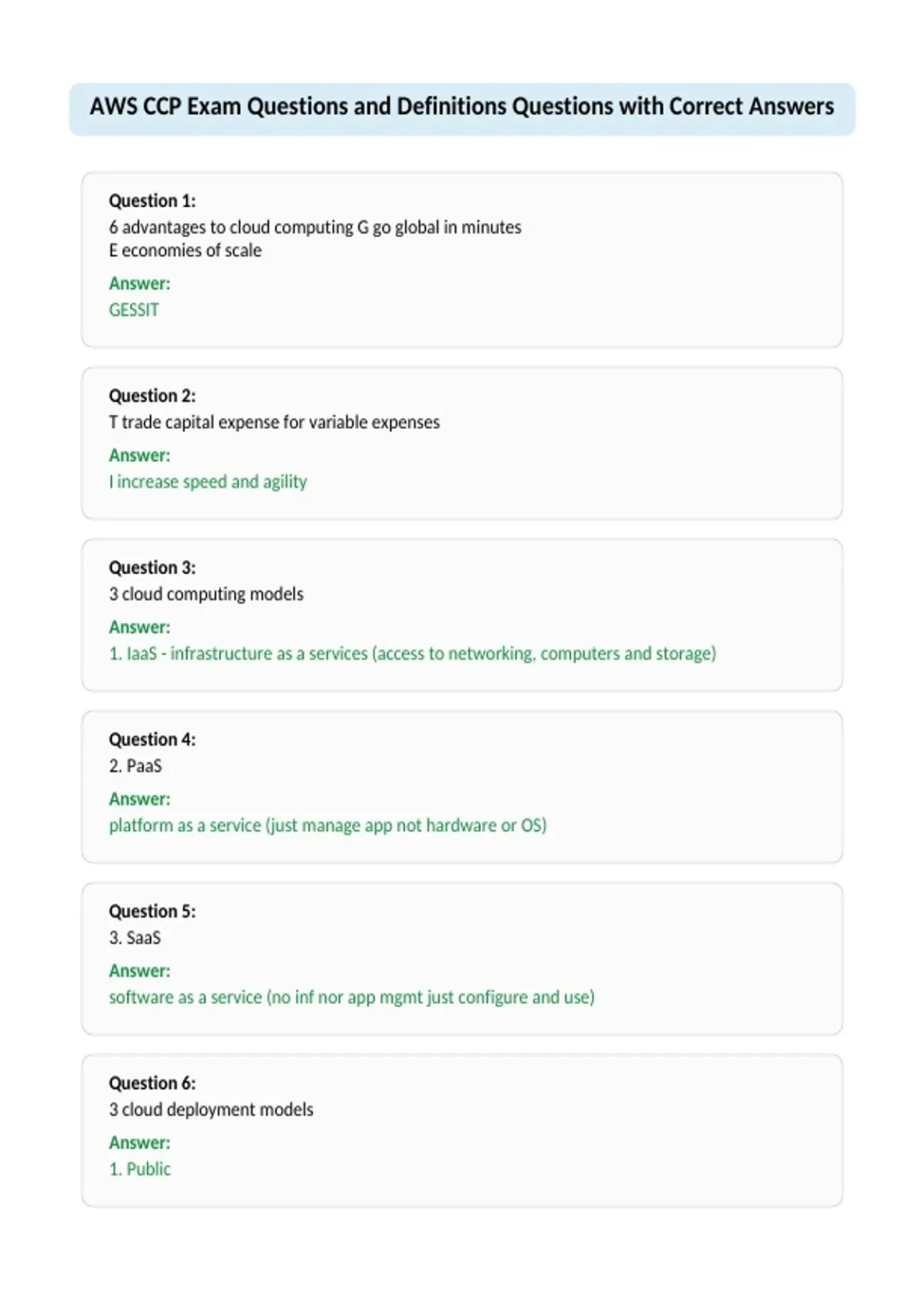924x1309 pixels.
Task: Click 'I increase speed and agility' answer
Action: click(x=208, y=482)
